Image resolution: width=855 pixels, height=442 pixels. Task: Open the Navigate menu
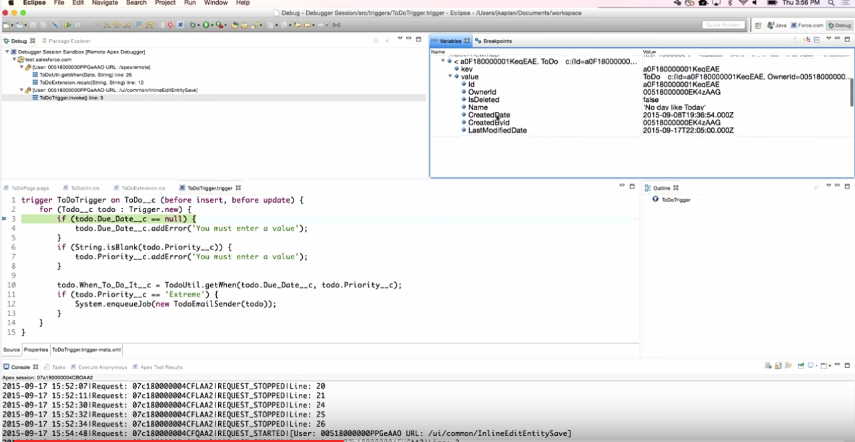(105, 4)
